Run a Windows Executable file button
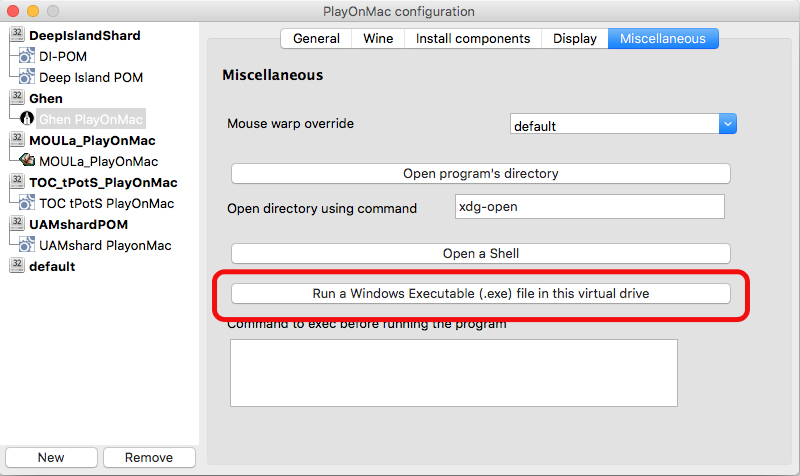800x476 pixels. [x=481, y=293]
